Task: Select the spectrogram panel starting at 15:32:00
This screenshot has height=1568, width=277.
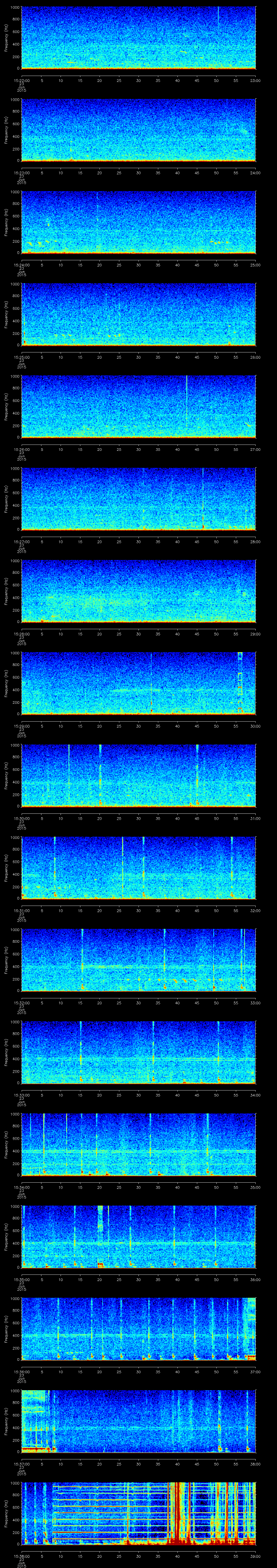Action: click(139, 960)
